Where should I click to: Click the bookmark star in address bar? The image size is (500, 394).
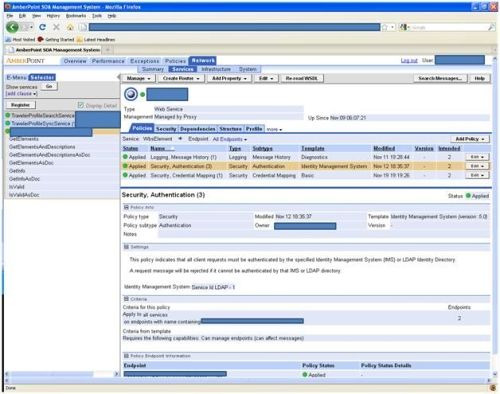coord(385,27)
